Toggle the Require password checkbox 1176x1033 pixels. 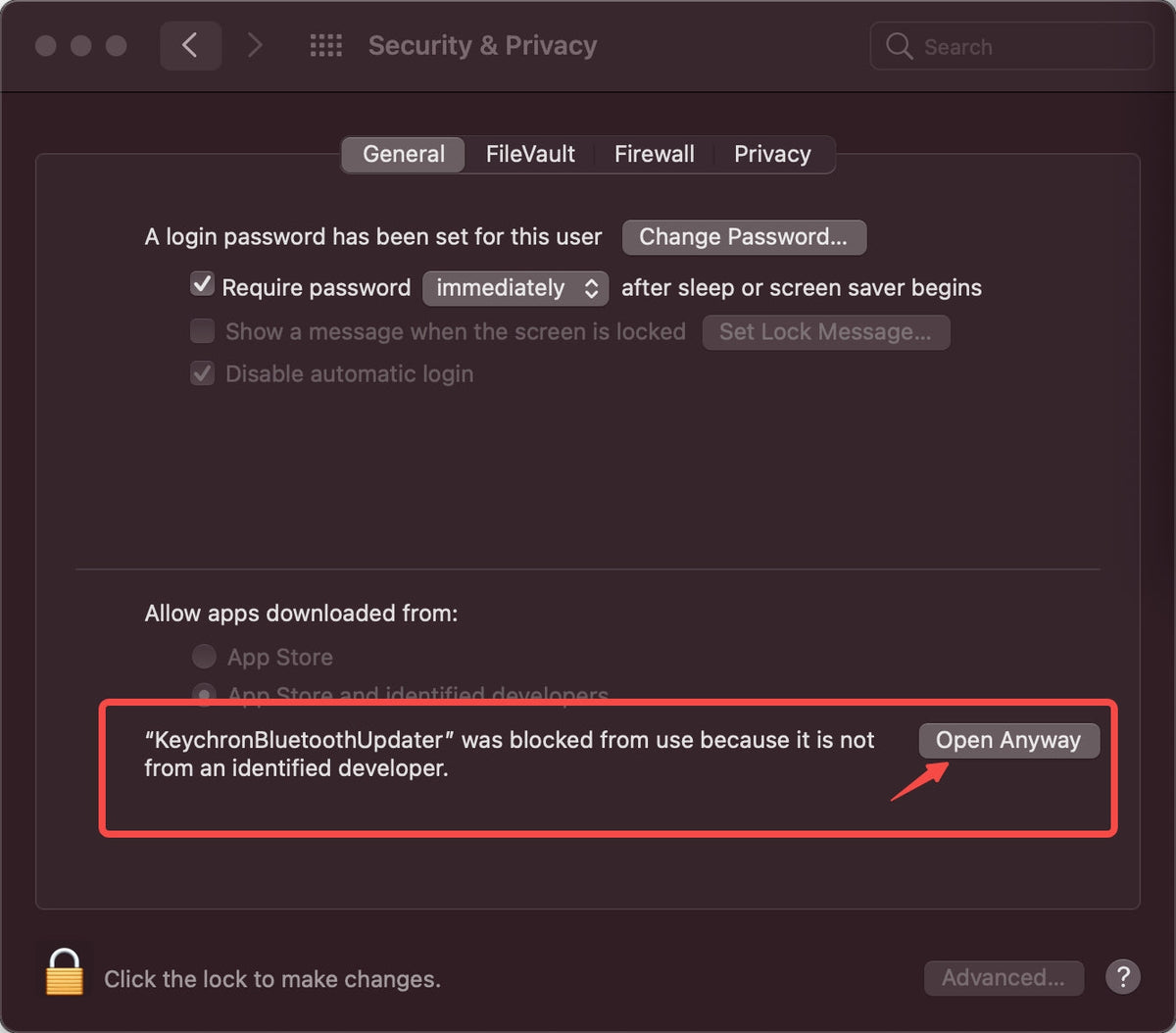coord(202,285)
